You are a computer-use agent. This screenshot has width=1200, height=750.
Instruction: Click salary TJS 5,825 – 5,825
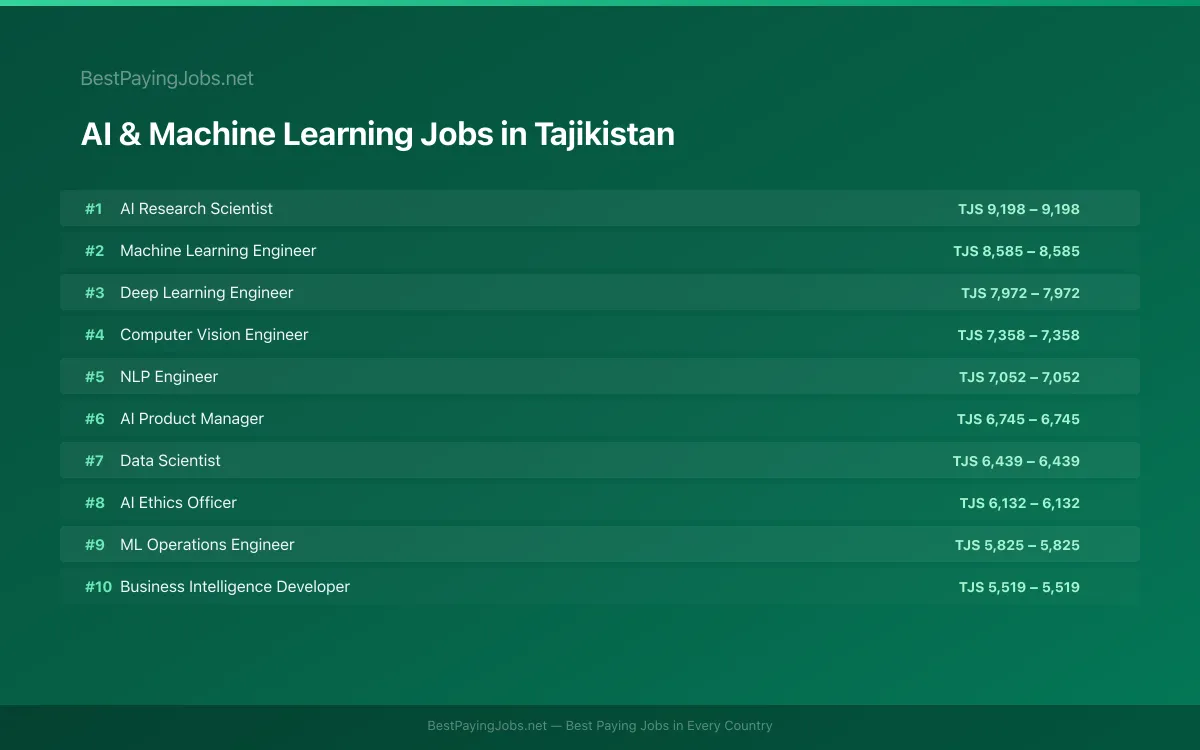1017,545
